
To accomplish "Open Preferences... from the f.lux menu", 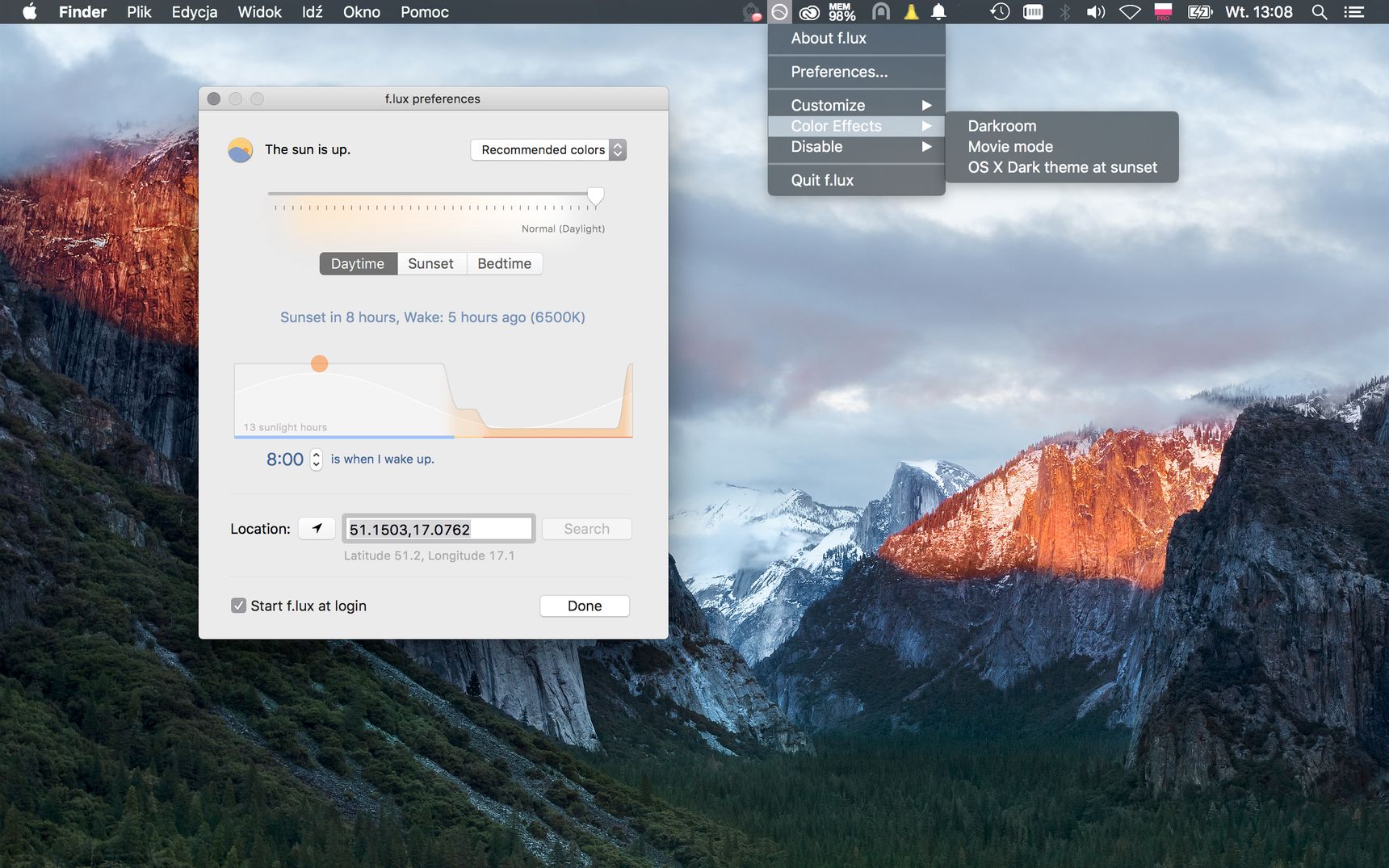I will (856, 72).
